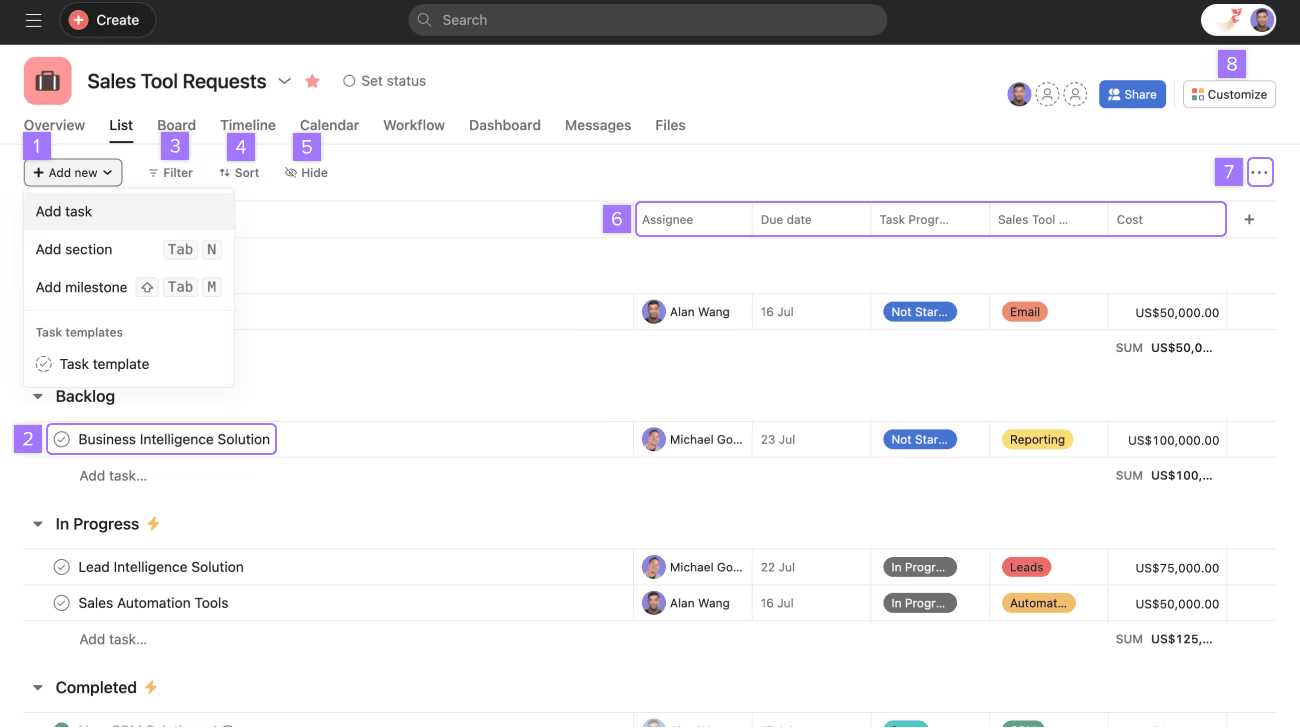Click the Sort toolbar icon

[225, 173]
